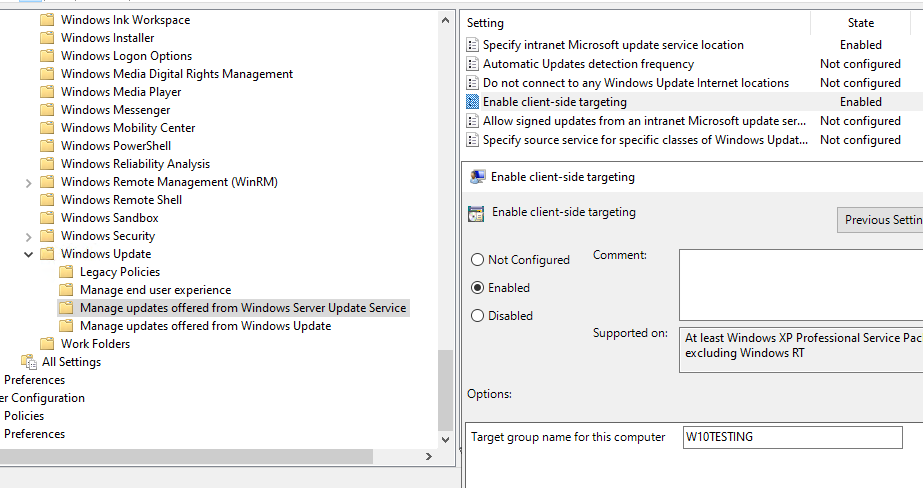
Task: Click the Automatic Updates detection frequency icon
Action: tap(473, 64)
